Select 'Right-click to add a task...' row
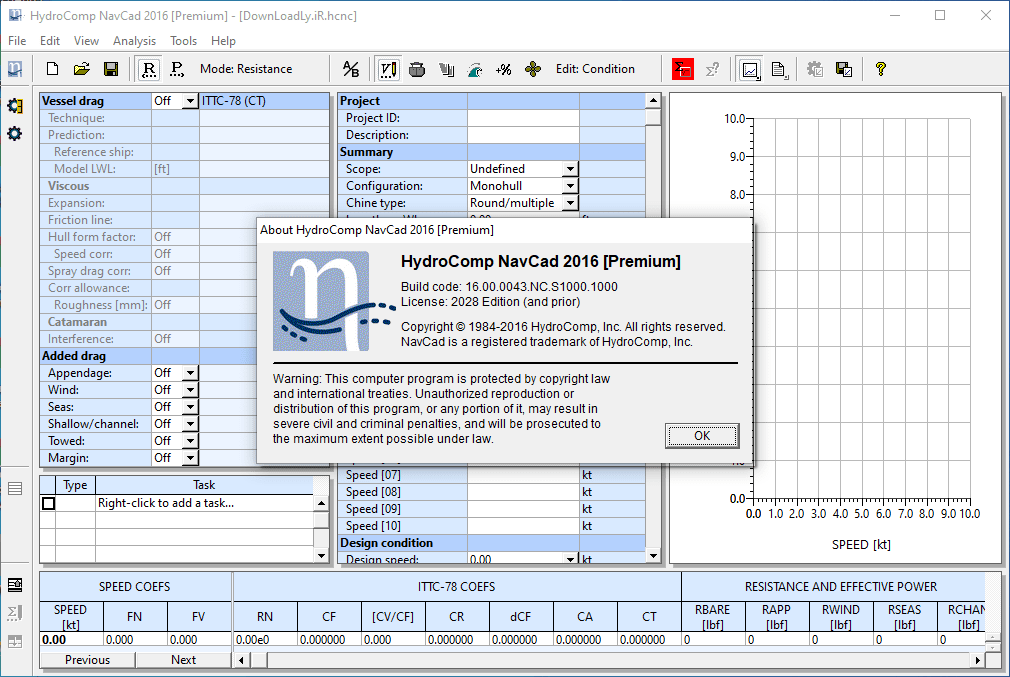The height and width of the screenshot is (677, 1010). tap(204, 503)
